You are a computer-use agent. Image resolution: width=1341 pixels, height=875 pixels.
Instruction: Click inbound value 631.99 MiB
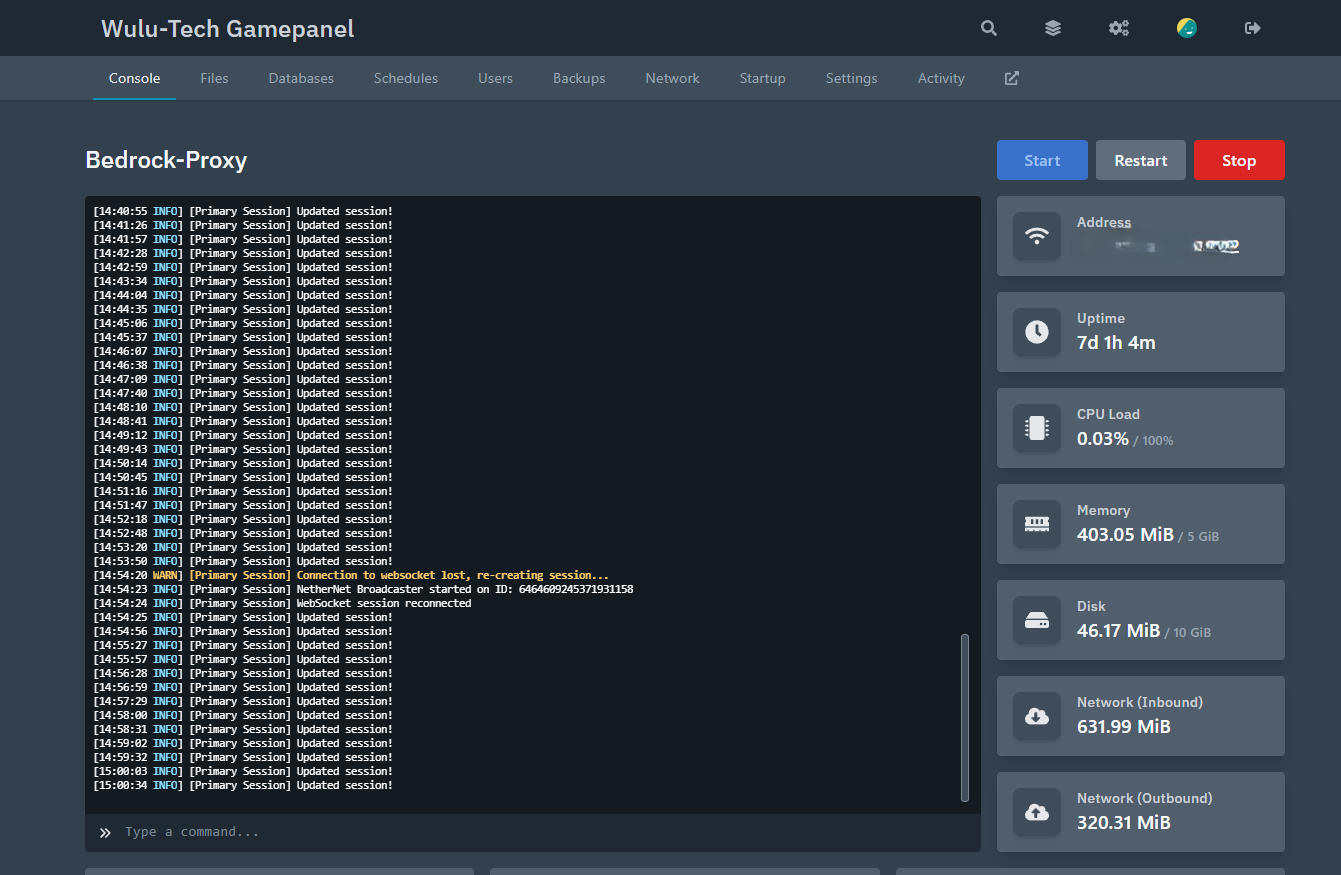click(1124, 727)
